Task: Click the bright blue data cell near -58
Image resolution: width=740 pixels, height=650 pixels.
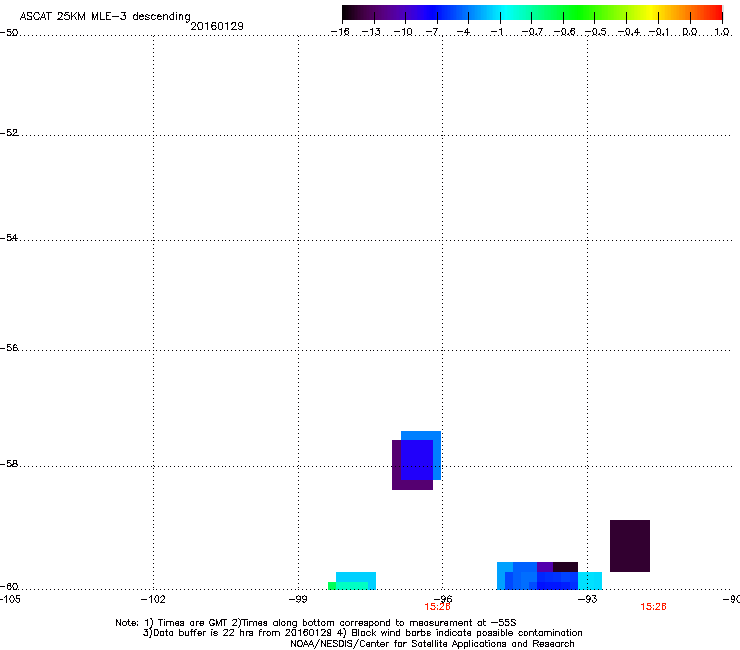Action: [x=417, y=460]
